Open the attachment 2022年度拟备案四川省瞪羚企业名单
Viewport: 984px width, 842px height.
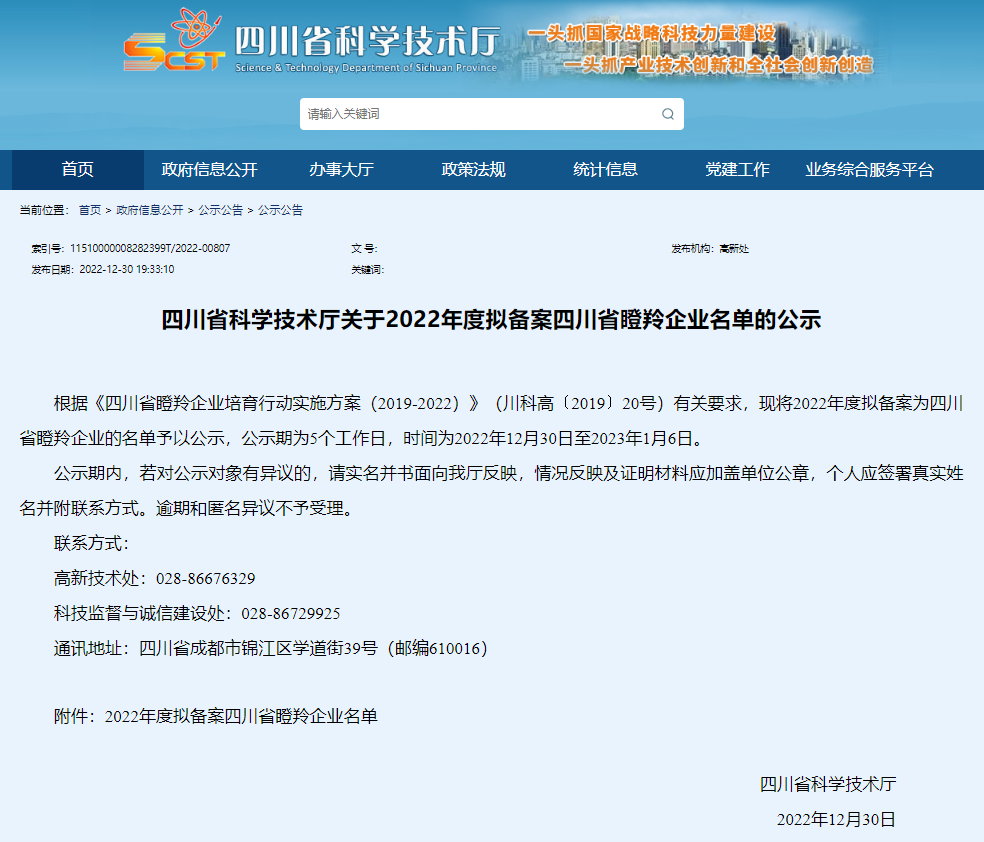point(241,716)
